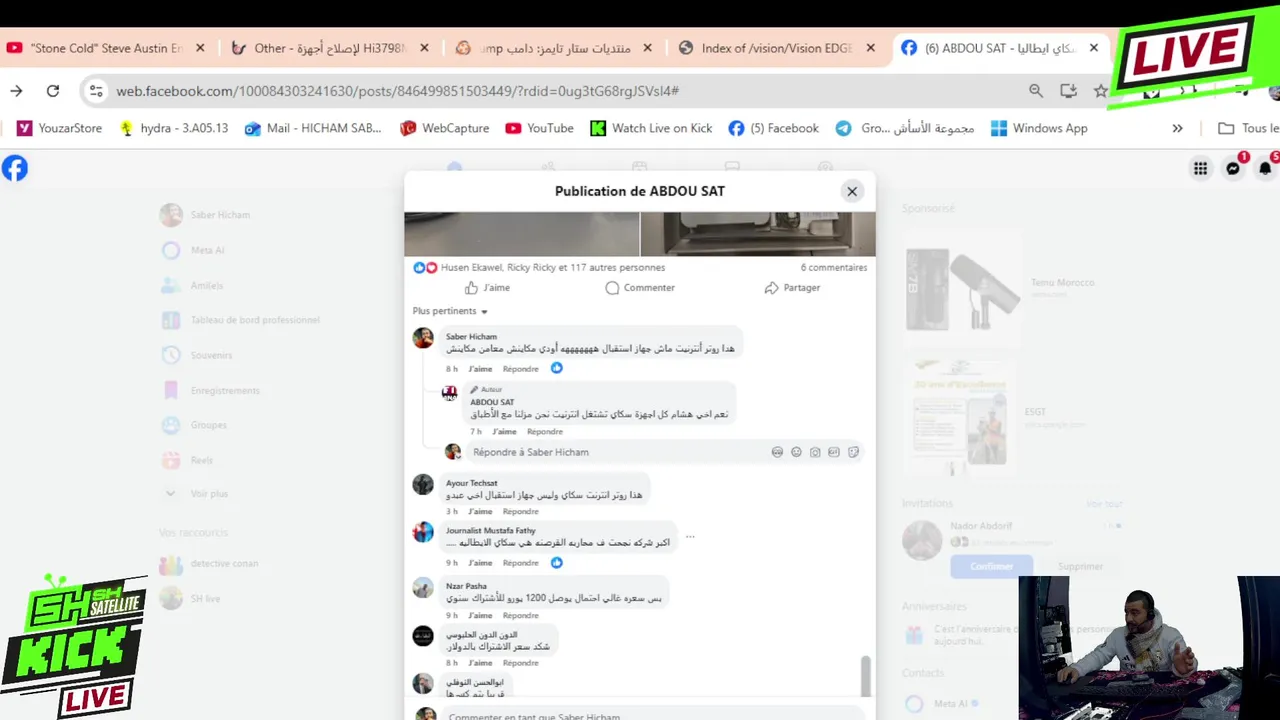The width and height of the screenshot is (1280, 720).
Task: Open avatar sticker picker in reply box
Action: pos(777,452)
